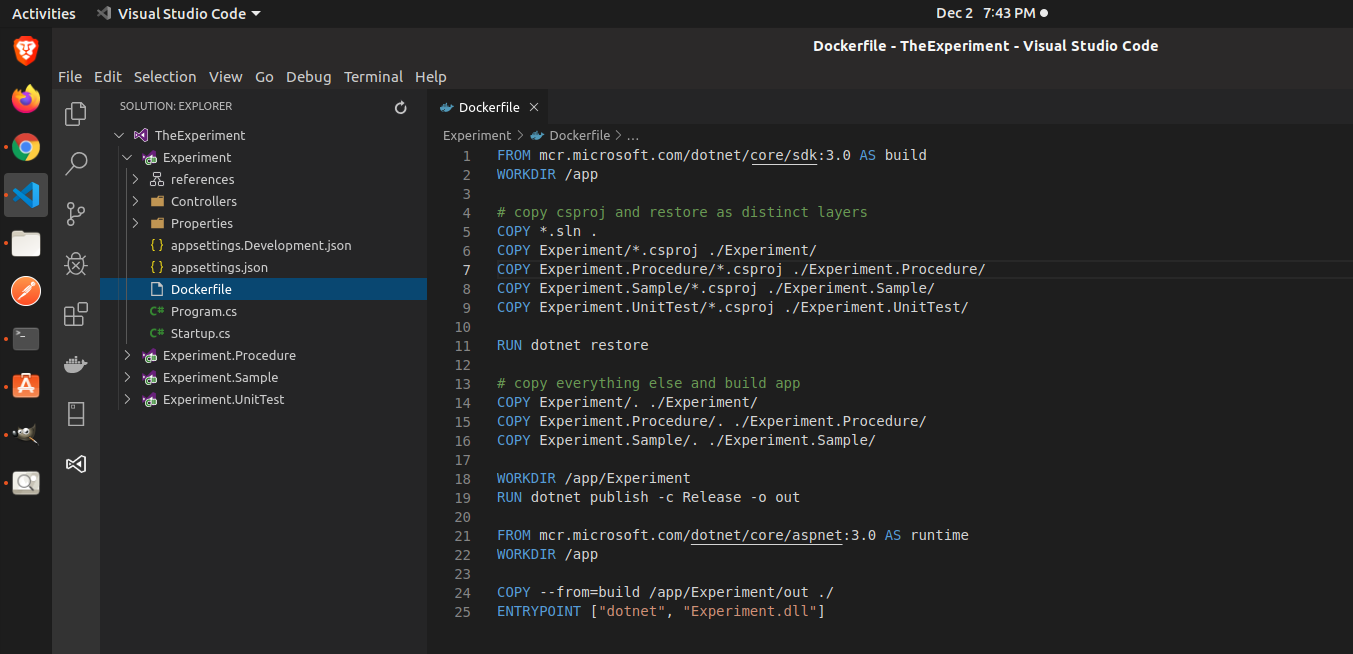The image size is (1353, 654).
Task: Expand the Controllers folder
Action: (x=135, y=201)
